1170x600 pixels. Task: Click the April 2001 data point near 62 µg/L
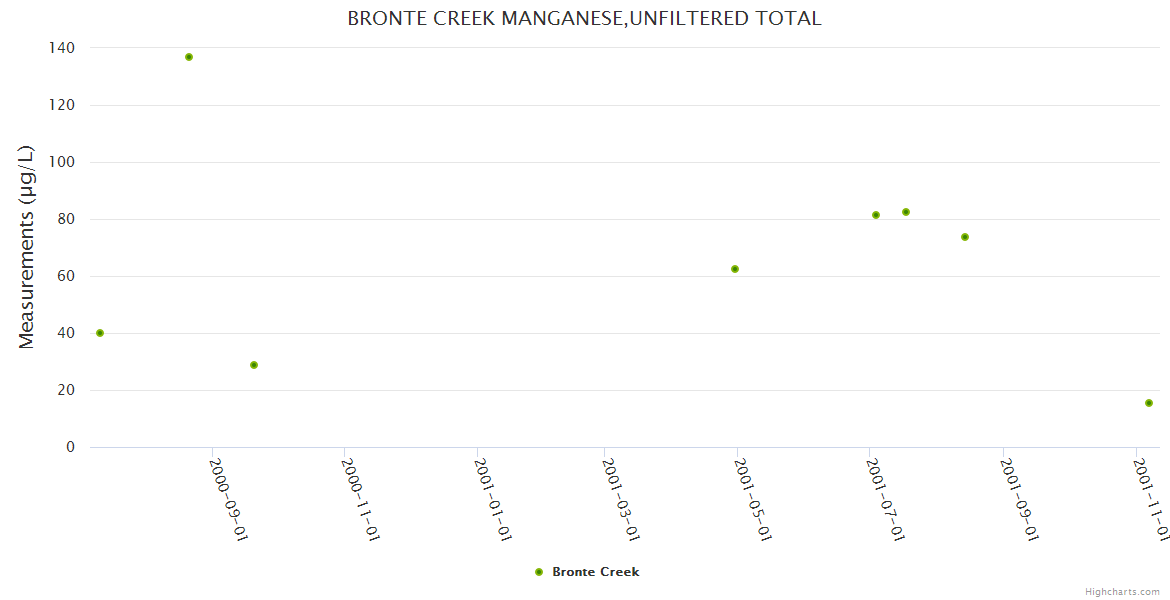735,269
